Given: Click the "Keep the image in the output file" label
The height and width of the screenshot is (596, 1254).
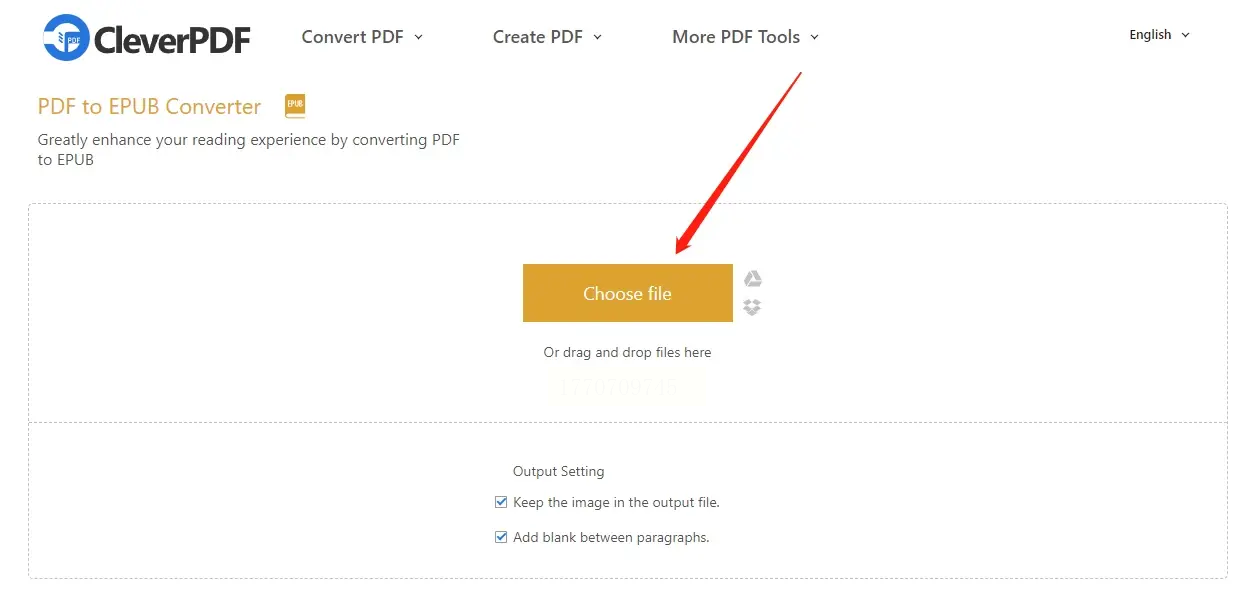Looking at the screenshot, I should [x=616, y=502].
